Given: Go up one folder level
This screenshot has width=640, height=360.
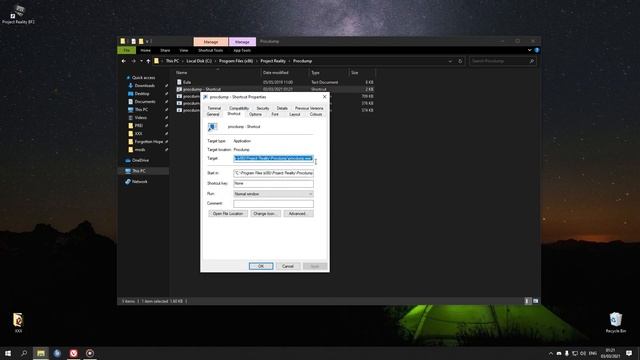Looking at the screenshot, I should coord(148,61).
